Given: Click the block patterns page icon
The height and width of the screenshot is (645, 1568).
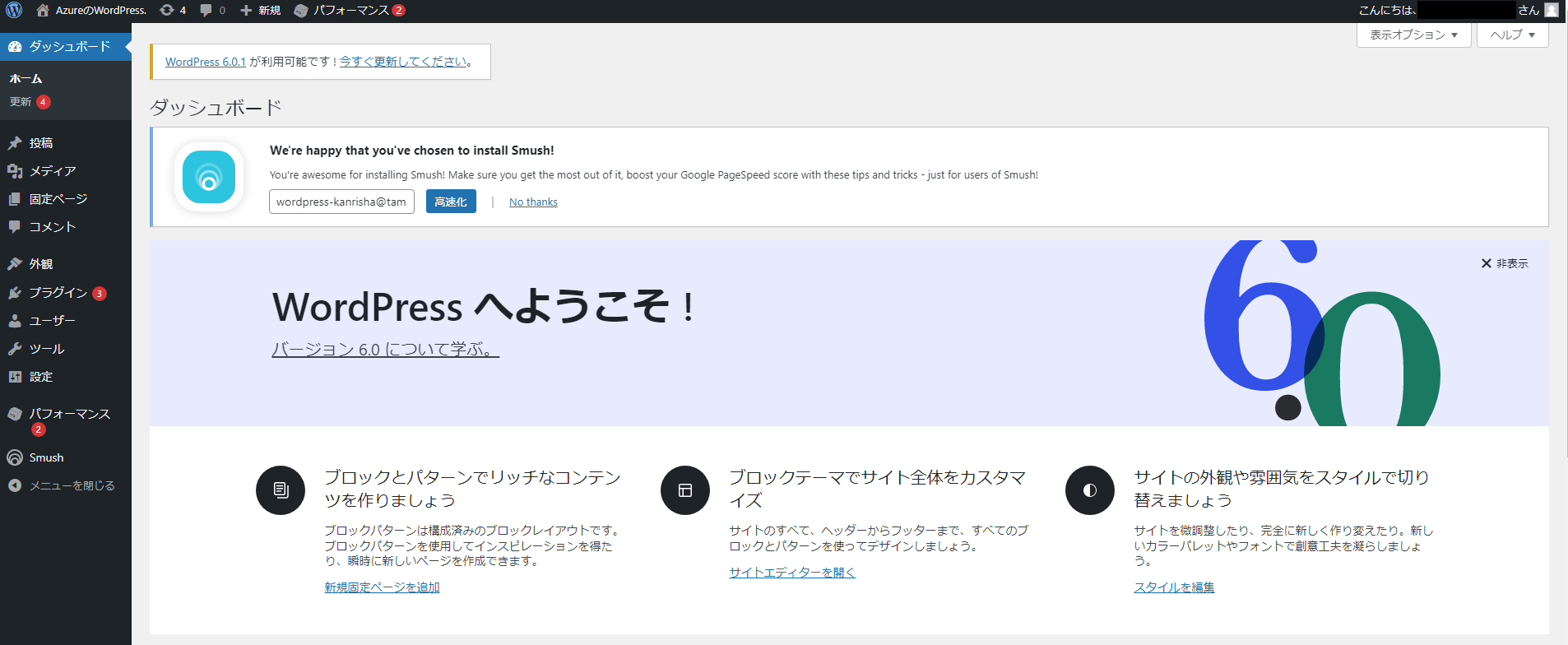Looking at the screenshot, I should coord(281,490).
